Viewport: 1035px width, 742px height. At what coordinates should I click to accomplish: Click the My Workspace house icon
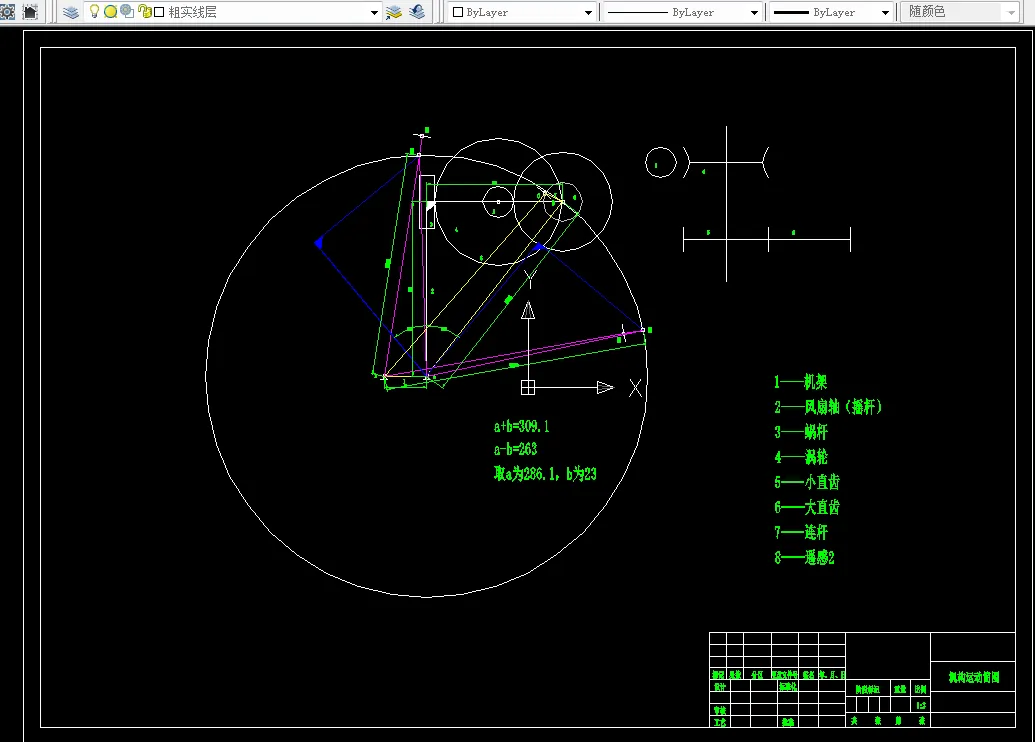pyautogui.click(x=30, y=11)
